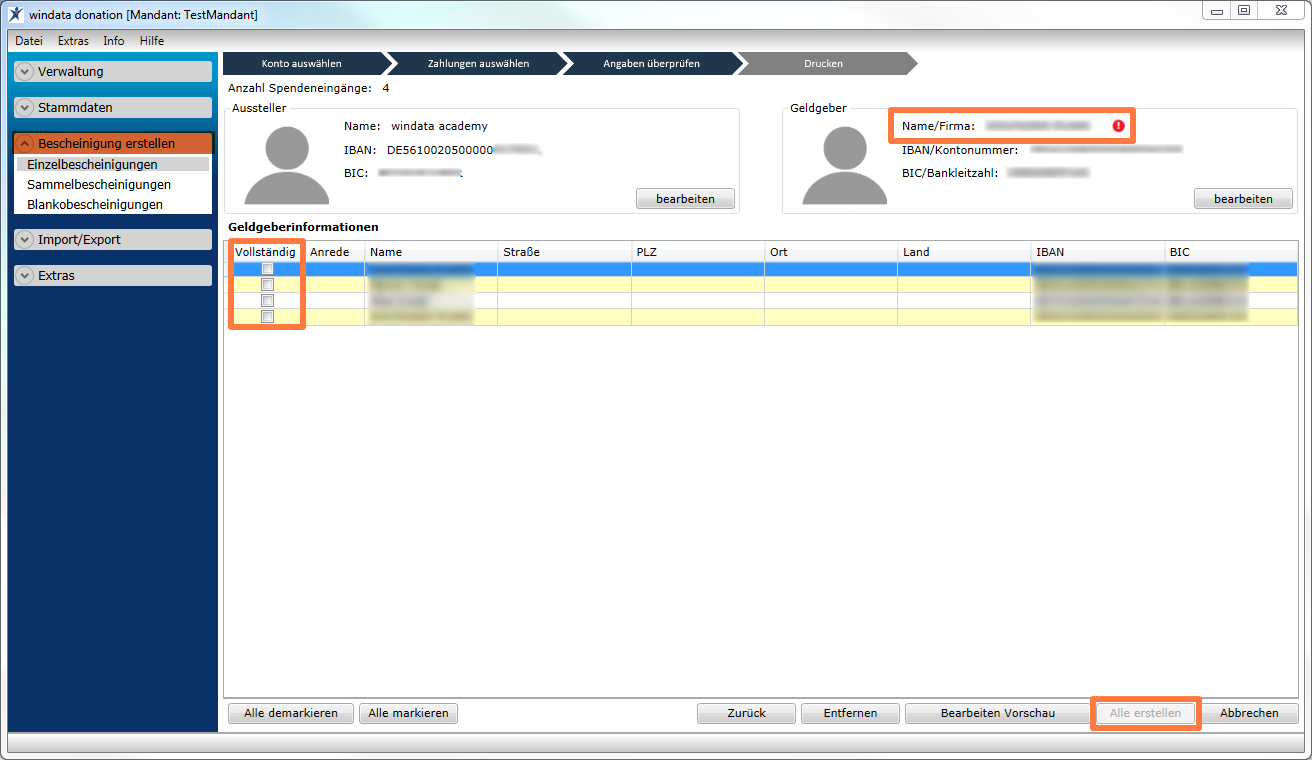Click the windata donation app icon in title bar
Screen dimensions: 1312x760
pyautogui.click(x=16, y=13)
